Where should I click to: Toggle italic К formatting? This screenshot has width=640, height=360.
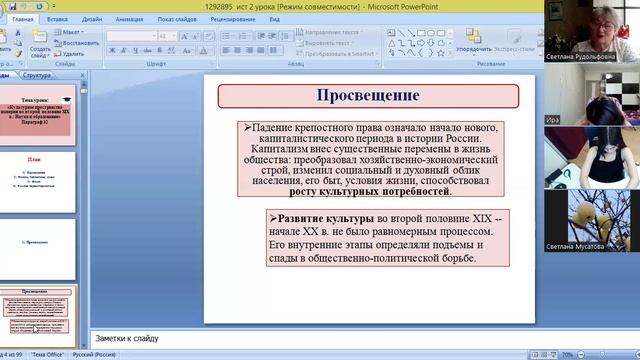[124, 51]
